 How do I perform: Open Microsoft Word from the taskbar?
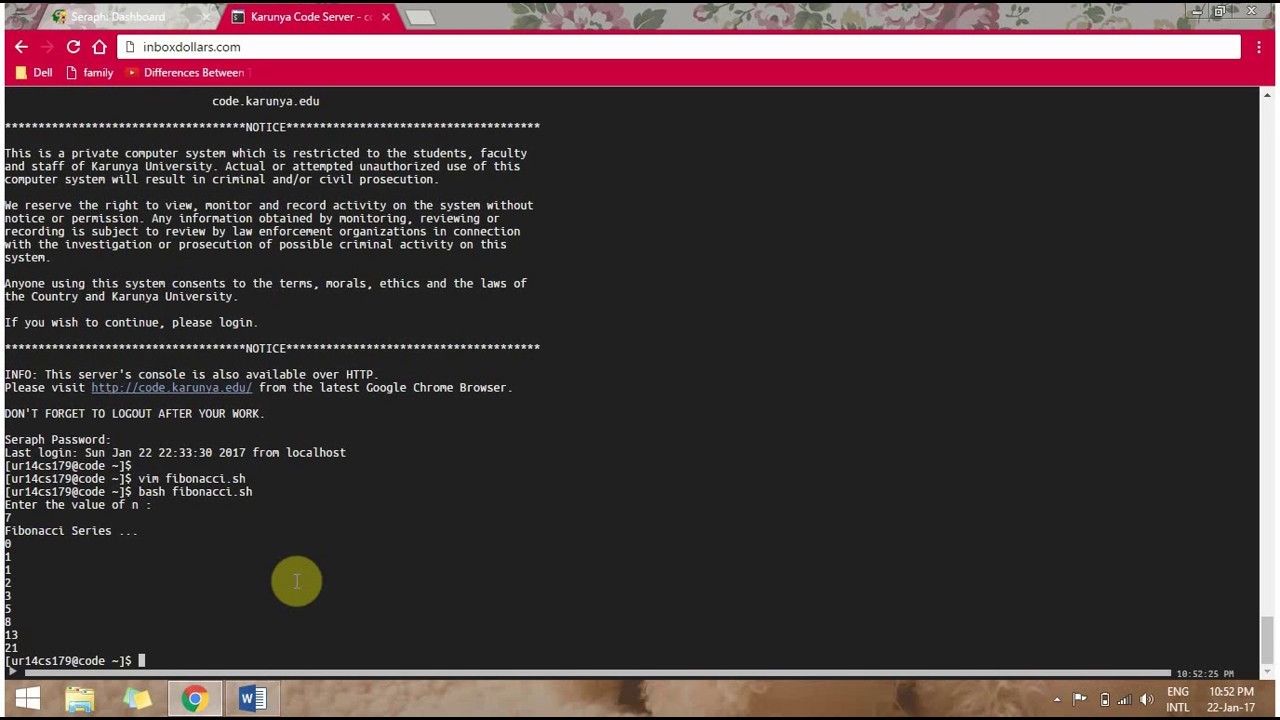[252, 699]
